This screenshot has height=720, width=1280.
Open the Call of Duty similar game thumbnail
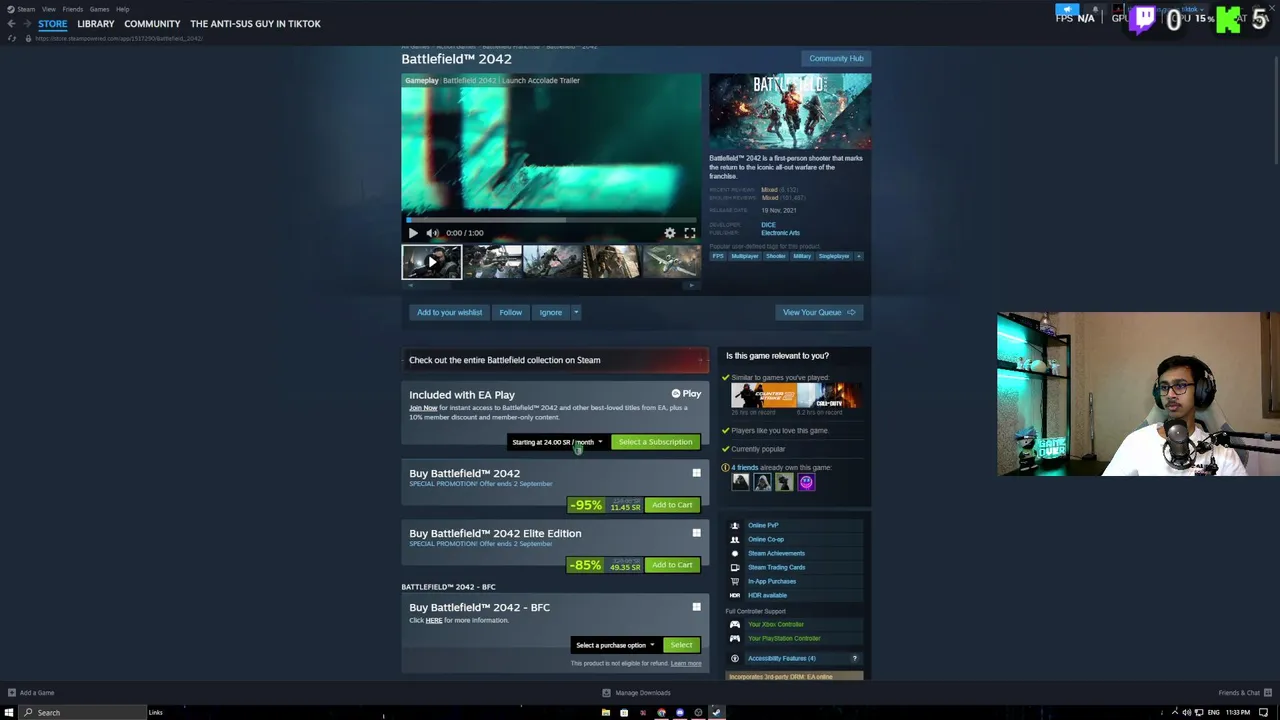click(829, 396)
